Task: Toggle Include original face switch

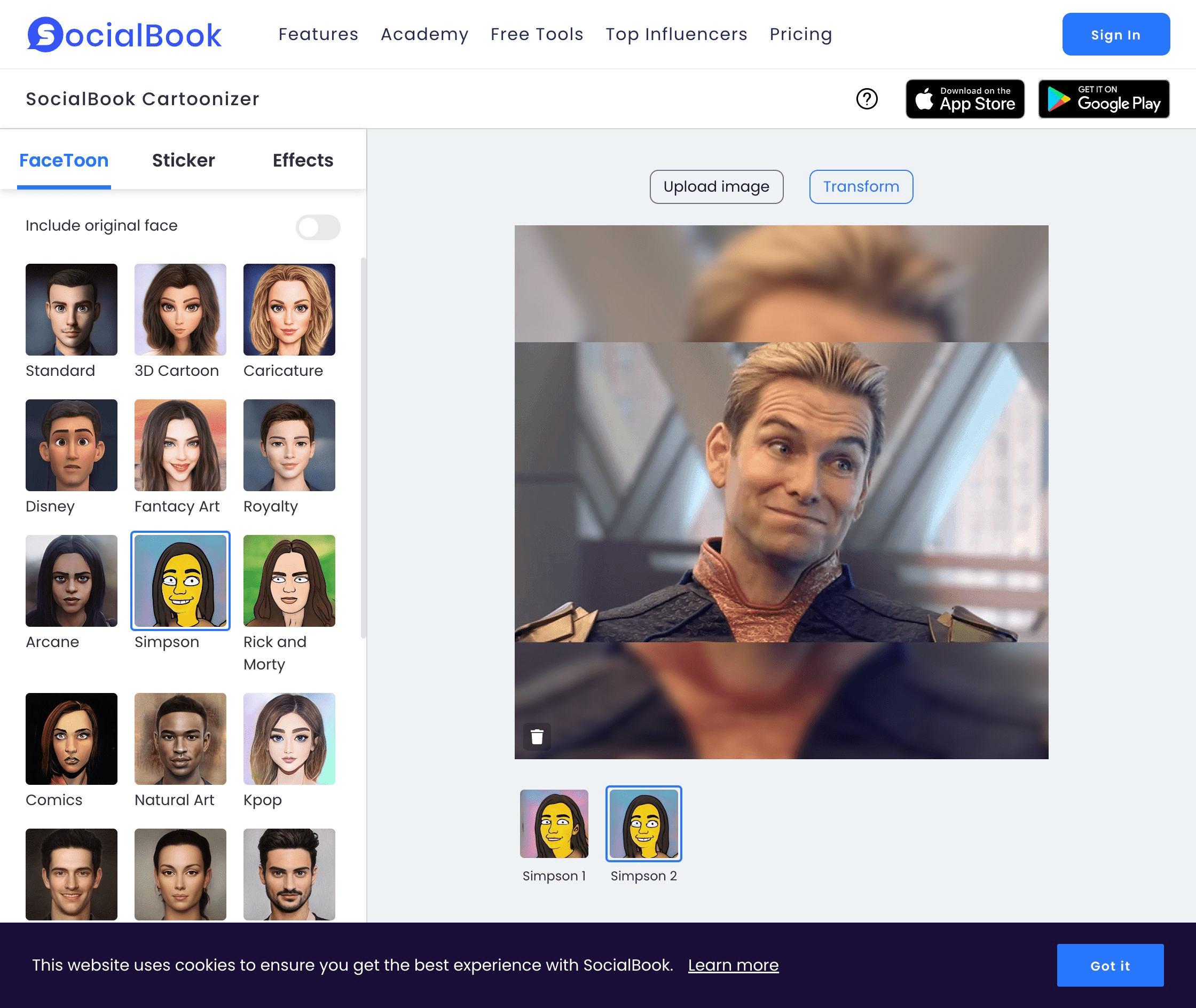Action: pos(318,227)
